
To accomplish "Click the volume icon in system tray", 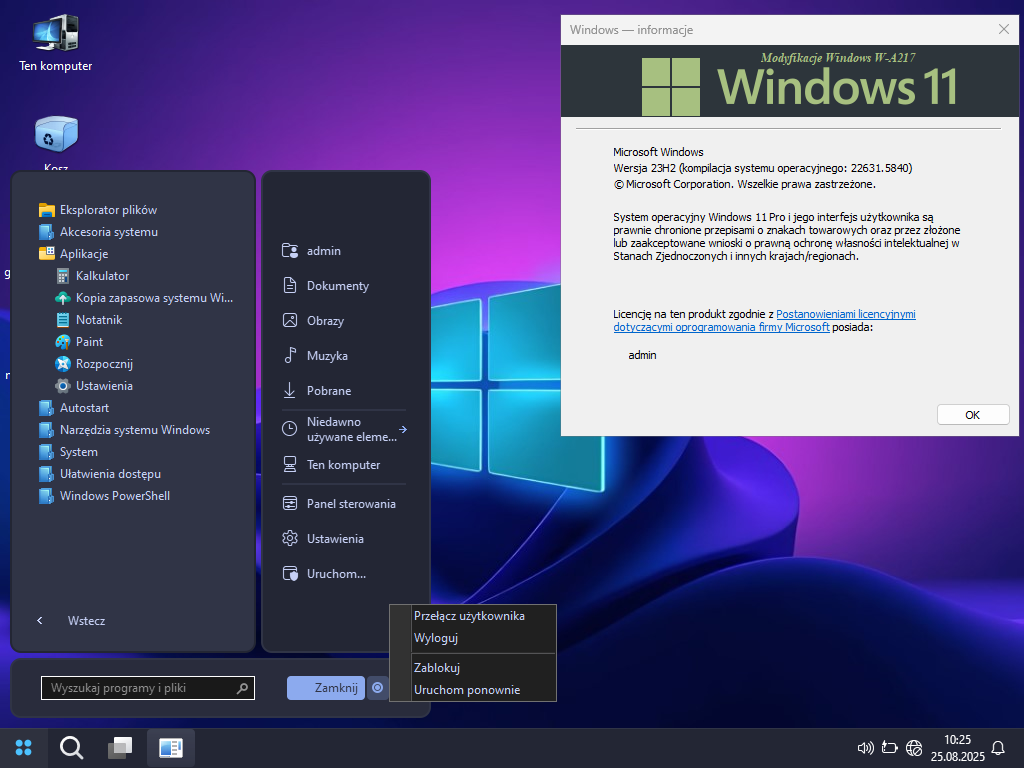I will [866, 747].
